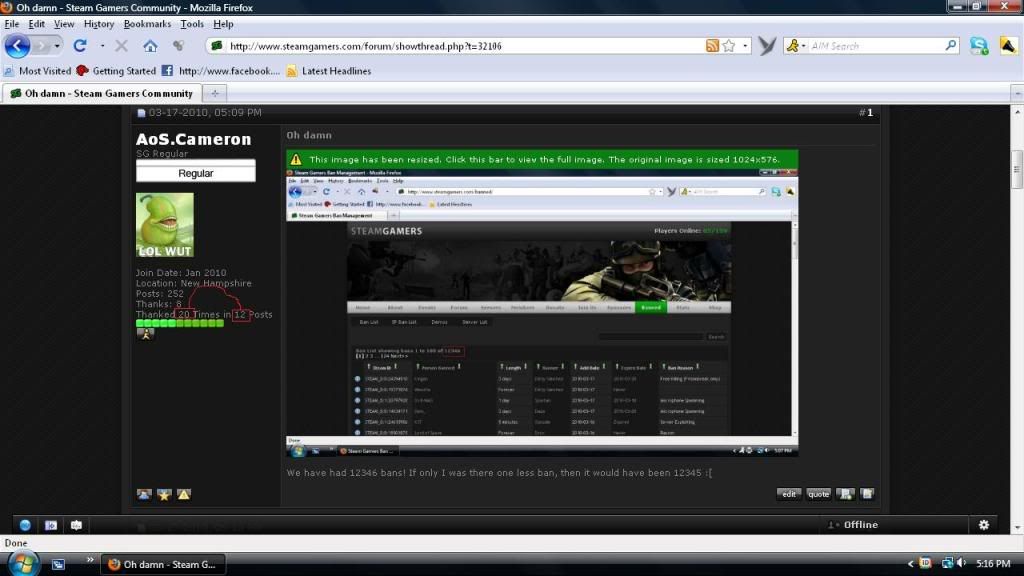
Task: Click the stop loading X icon
Action: click(121, 46)
